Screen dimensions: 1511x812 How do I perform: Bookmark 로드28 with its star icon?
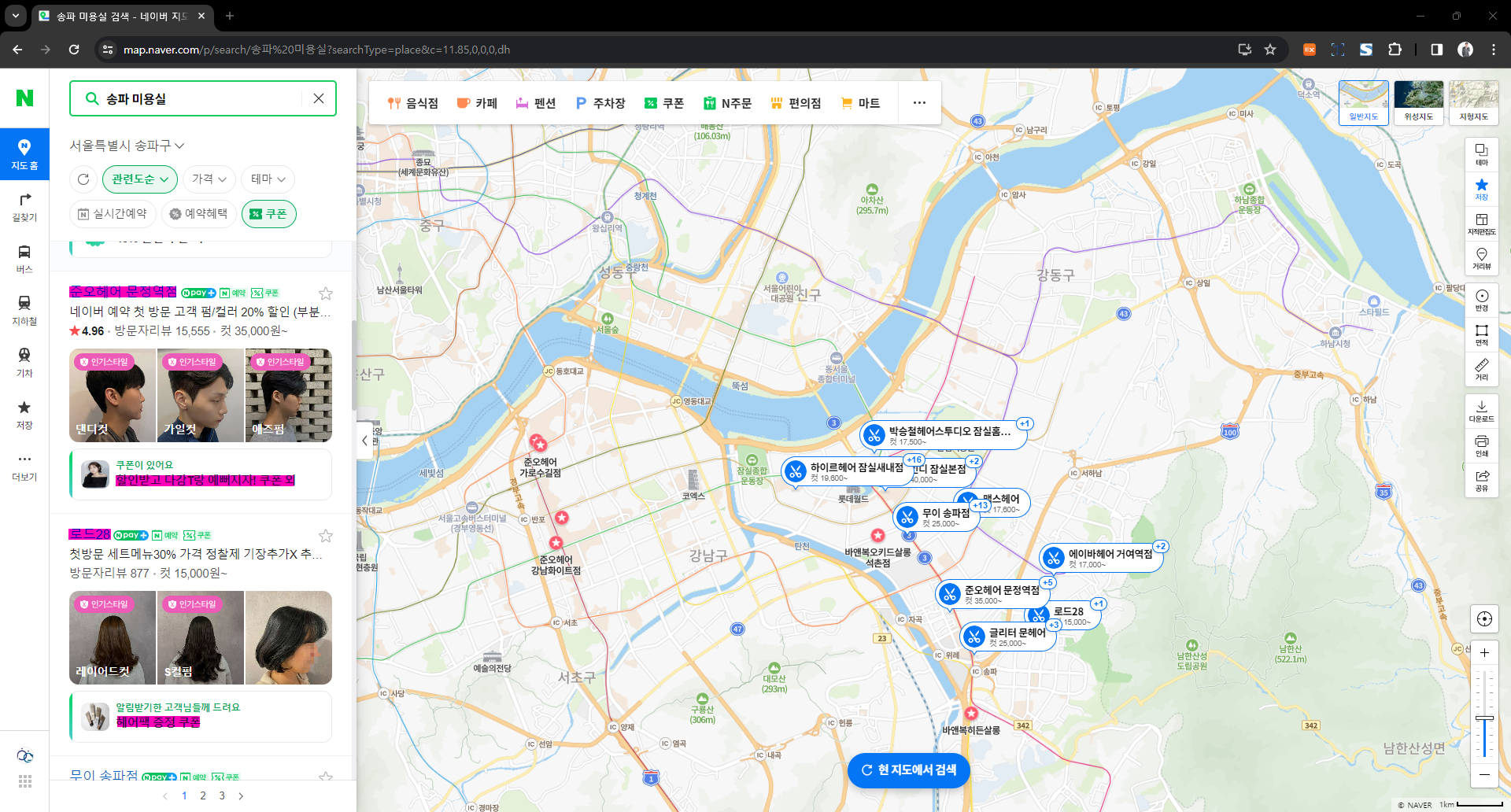326,536
